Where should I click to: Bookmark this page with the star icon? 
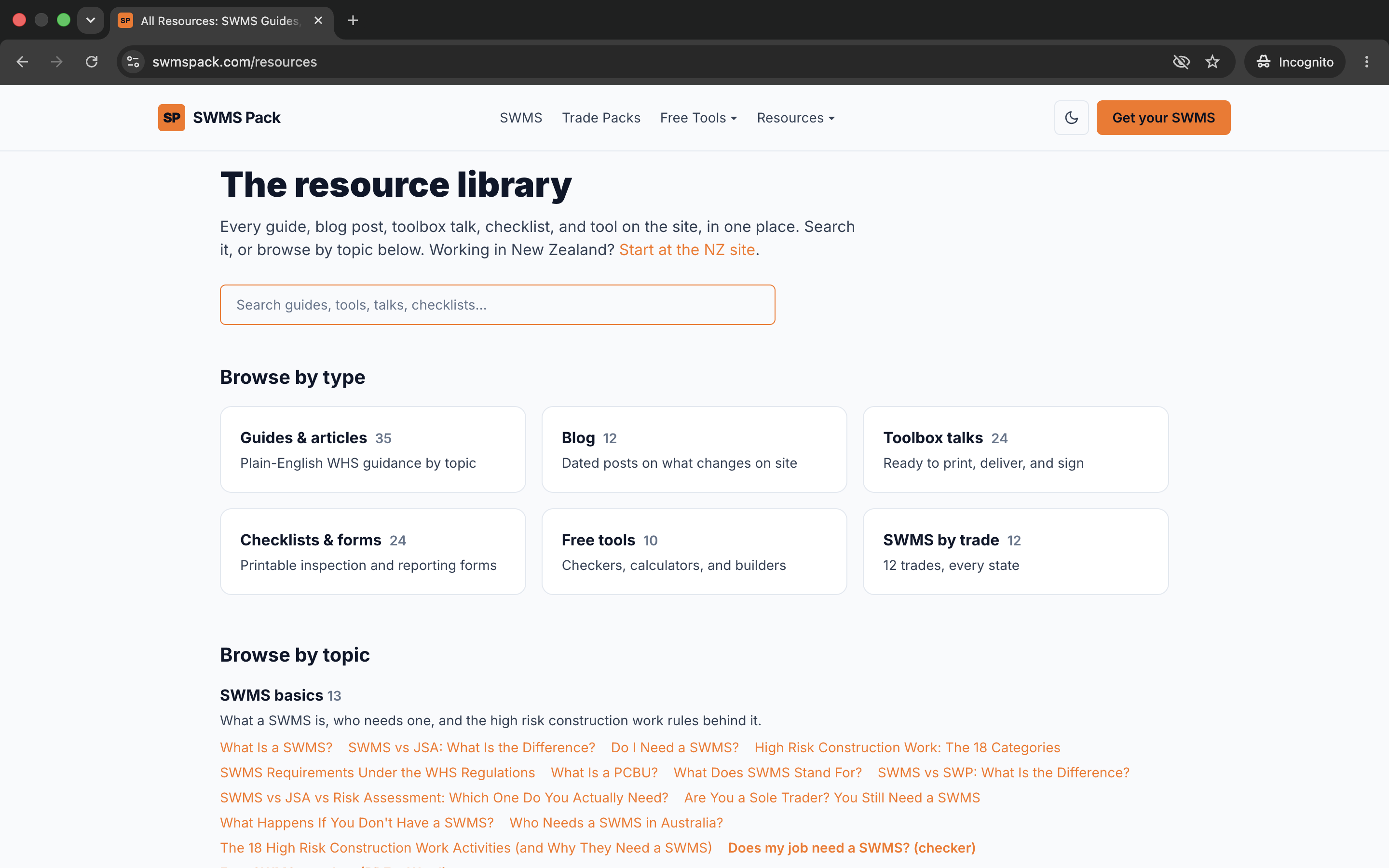(1212, 62)
